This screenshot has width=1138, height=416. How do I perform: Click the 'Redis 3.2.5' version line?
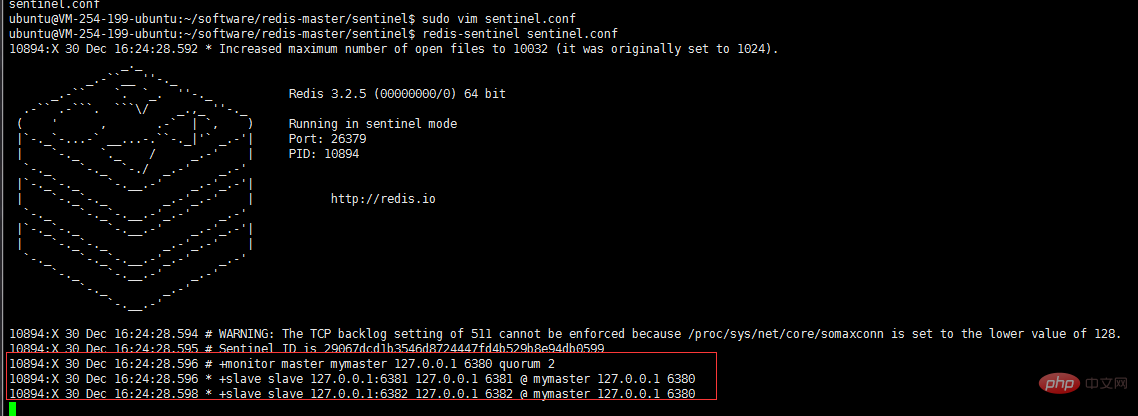tap(397, 94)
